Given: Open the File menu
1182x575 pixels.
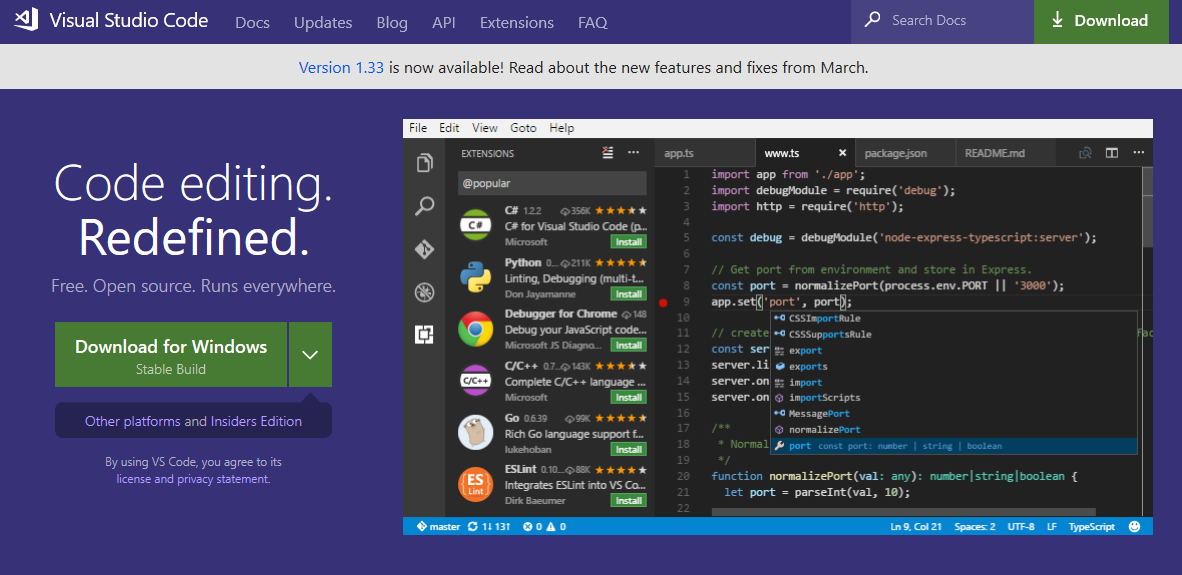Looking at the screenshot, I should [x=418, y=128].
